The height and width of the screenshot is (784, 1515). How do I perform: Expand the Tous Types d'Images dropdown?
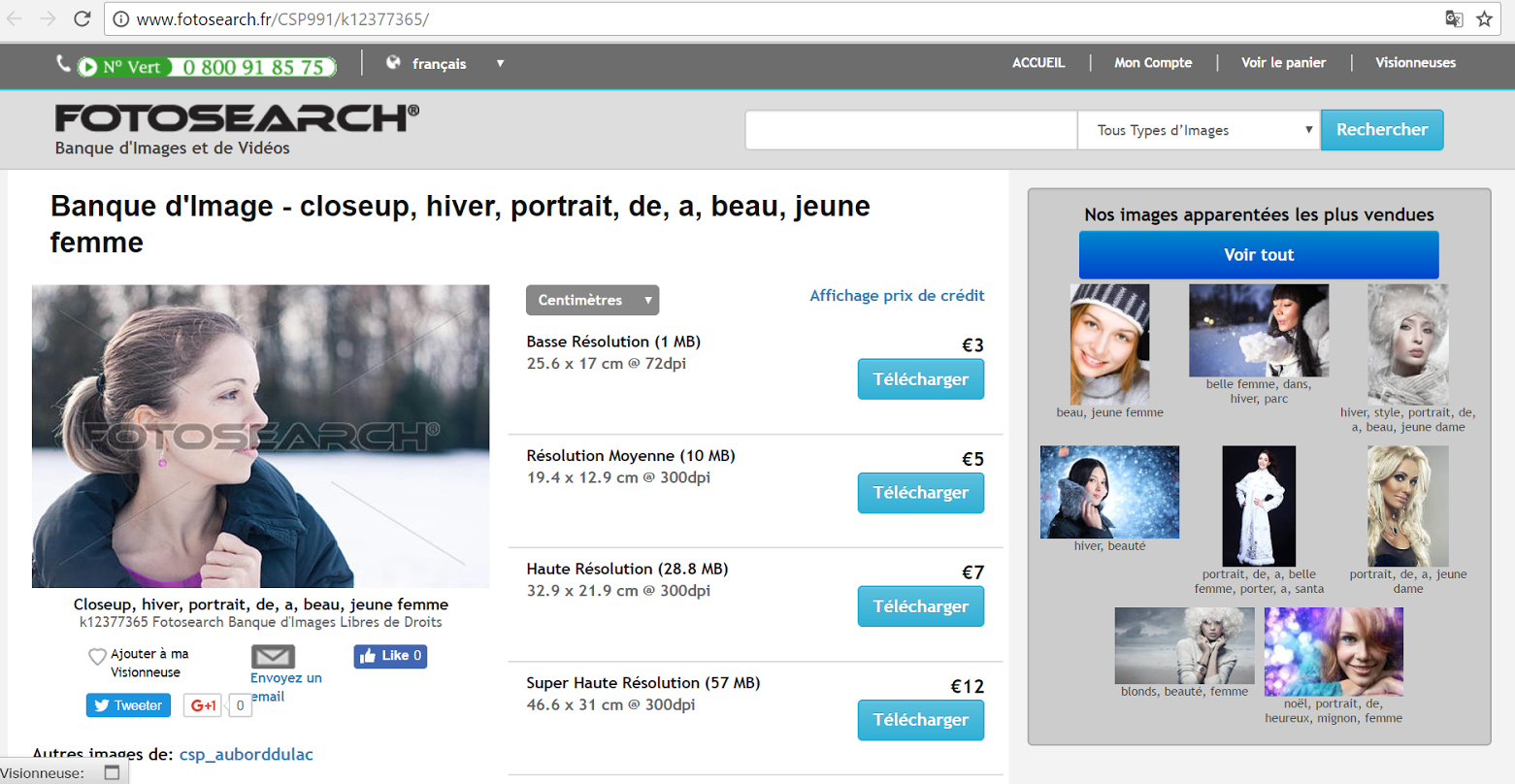[1198, 130]
